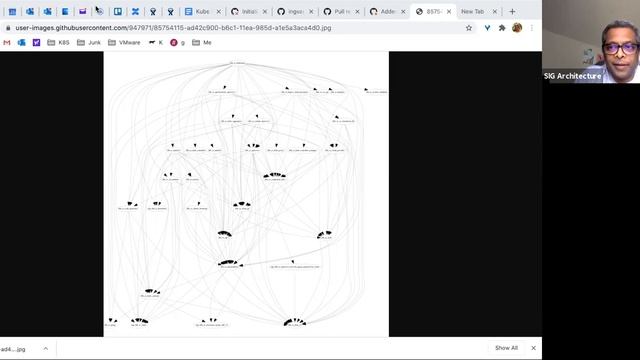The image size is (640, 360).
Task: View site info via the lock icon
Action: tap(8, 28)
